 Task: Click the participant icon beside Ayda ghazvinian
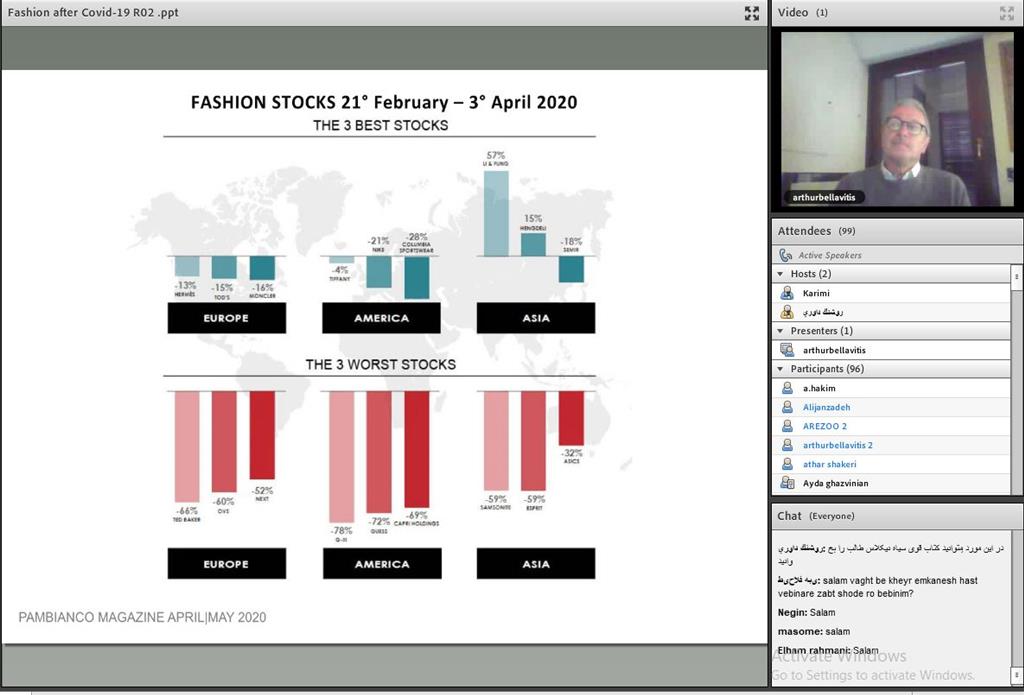[787, 483]
